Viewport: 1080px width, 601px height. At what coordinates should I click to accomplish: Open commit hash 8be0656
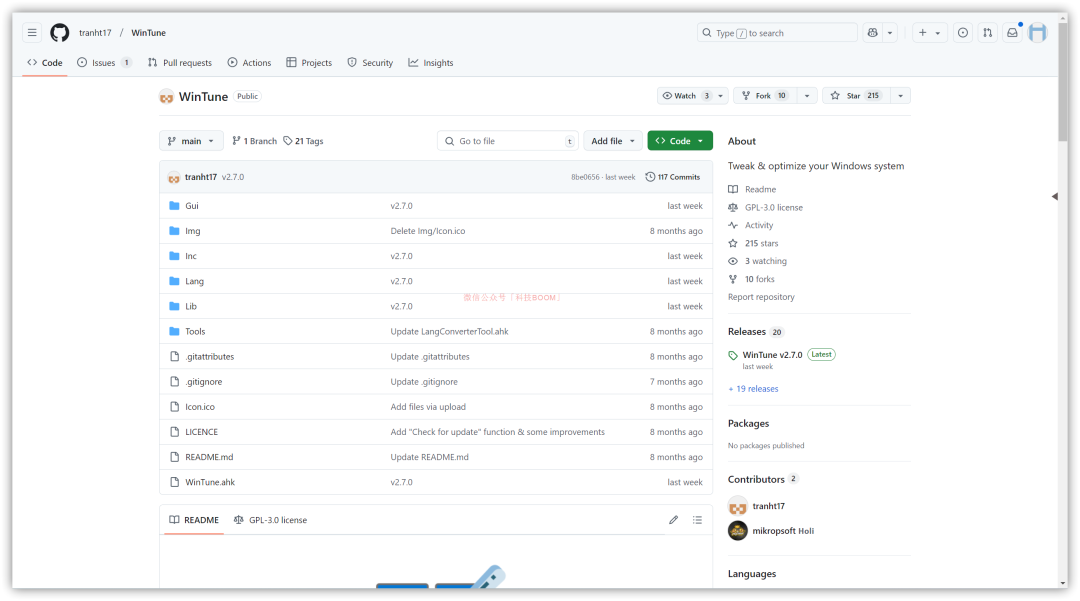[x=585, y=177]
